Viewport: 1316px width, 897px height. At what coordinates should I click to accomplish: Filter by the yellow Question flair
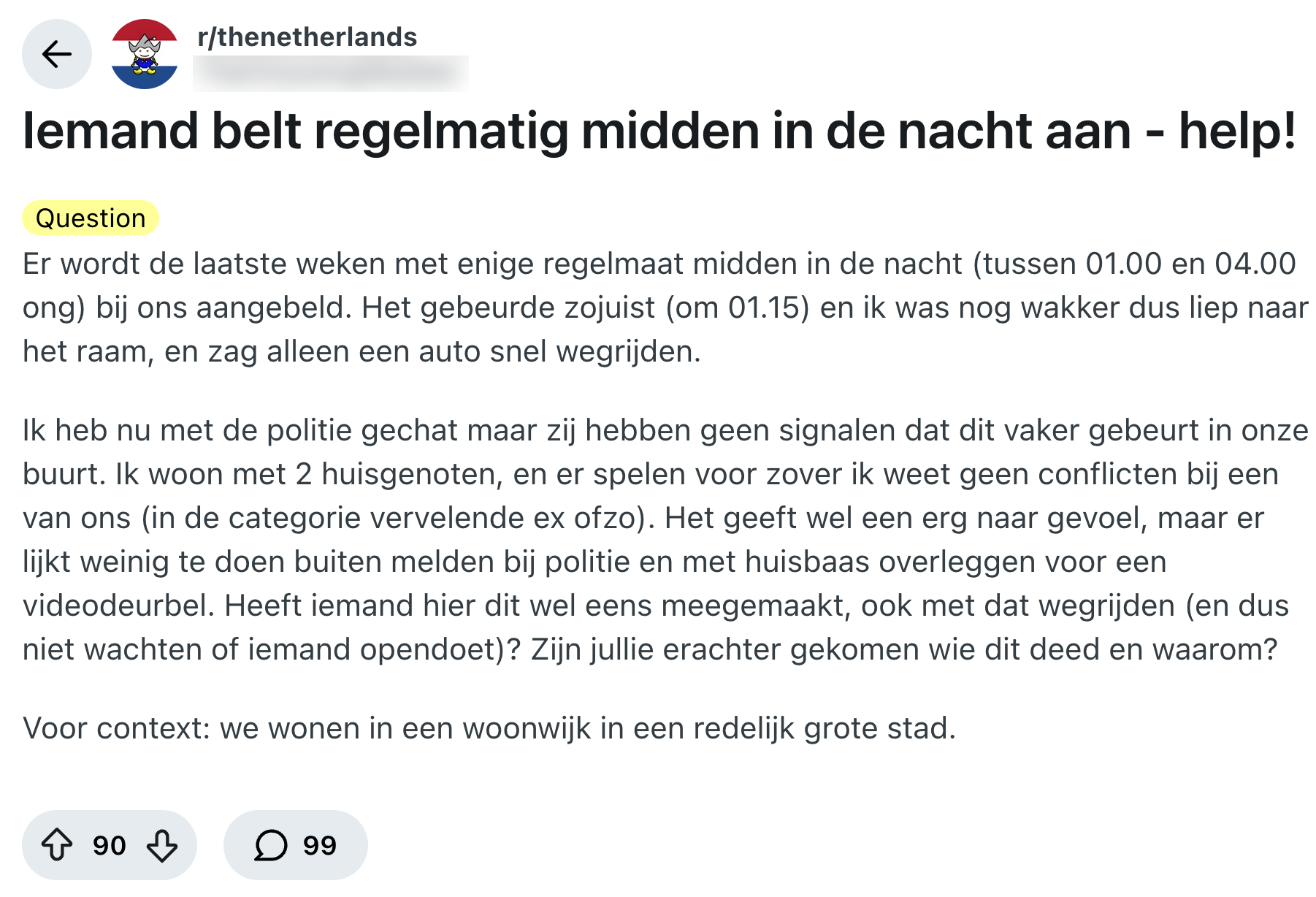click(x=91, y=218)
